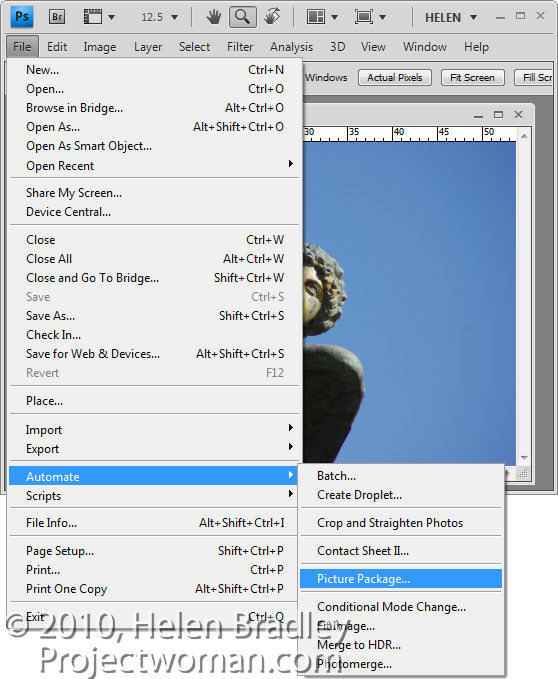Choose Page Setup...
Viewport: 558px width, 679px height.
pyautogui.click(x=155, y=551)
